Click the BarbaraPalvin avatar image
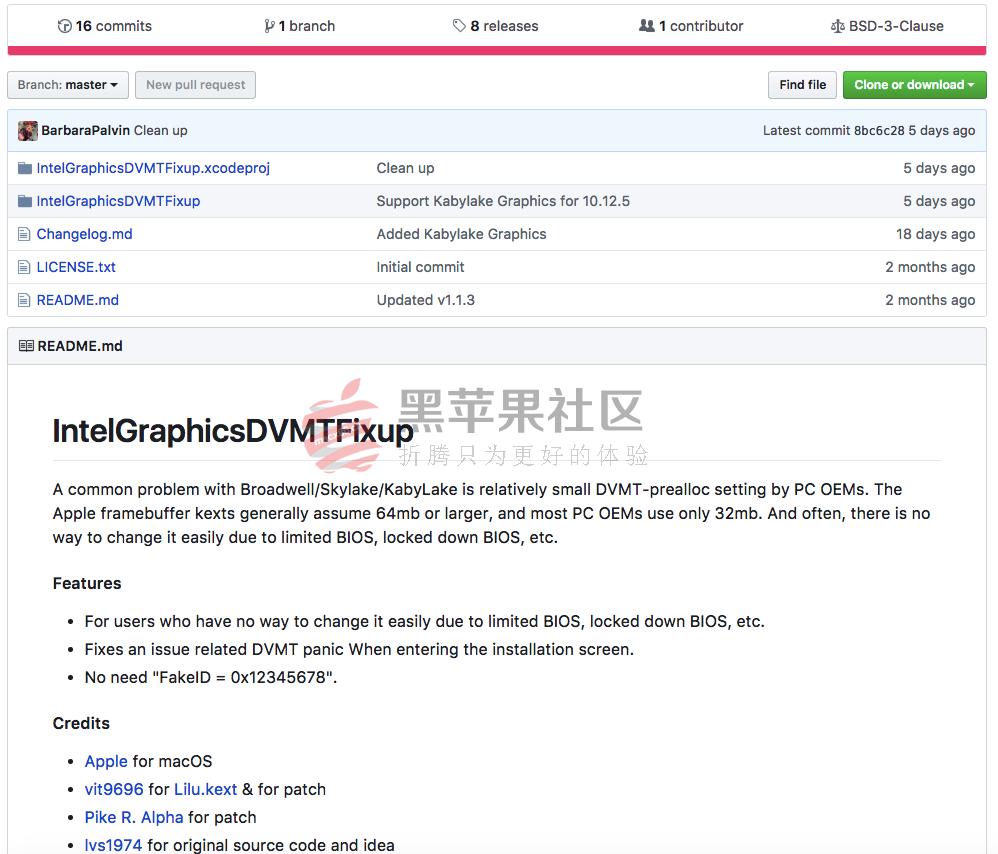The width and height of the screenshot is (998, 854). [x=28, y=130]
